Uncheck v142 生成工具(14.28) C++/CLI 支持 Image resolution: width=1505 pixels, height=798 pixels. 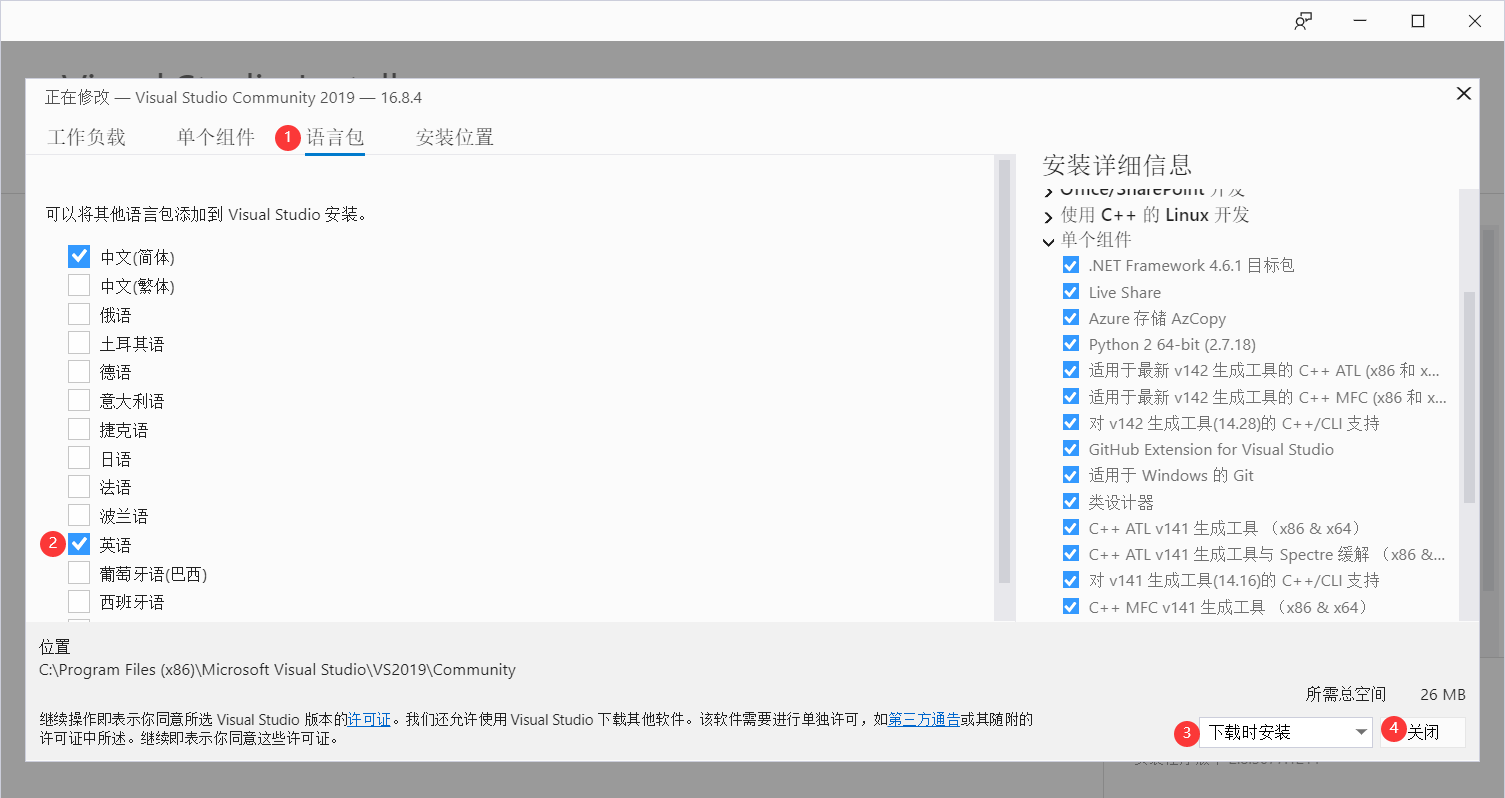pyautogui.click(x=1071, y=423)
